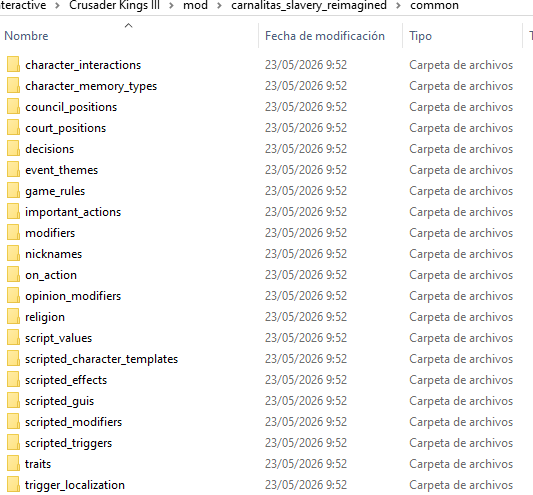Click modification date of scripted_guis row

coord(306,401)
